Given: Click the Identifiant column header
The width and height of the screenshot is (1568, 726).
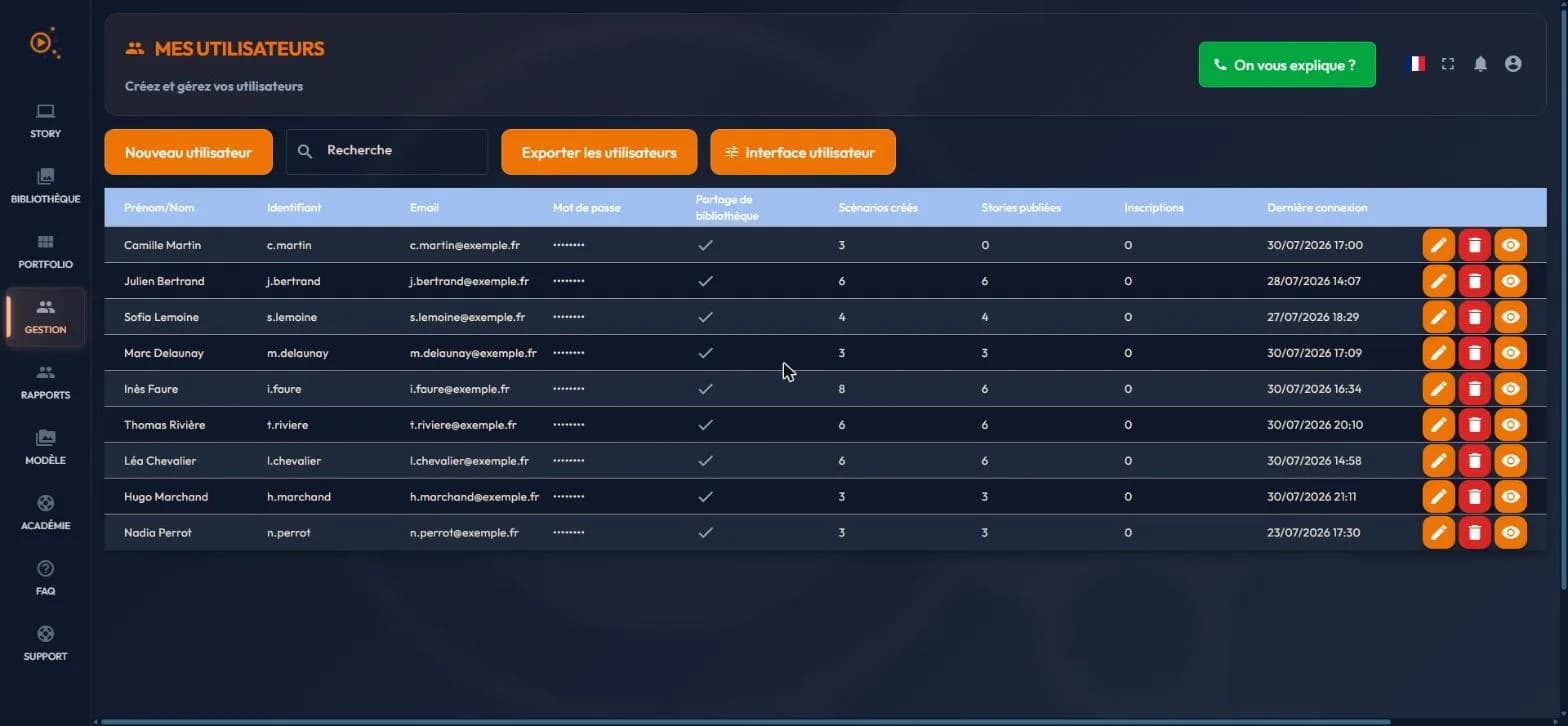Looking at the screenshot, I should coord(294,208).
